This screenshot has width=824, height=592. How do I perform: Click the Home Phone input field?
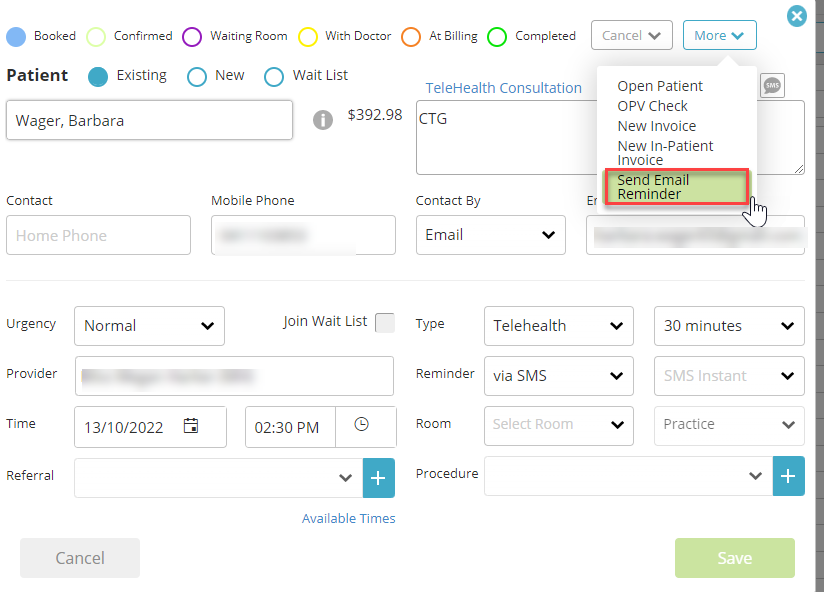[98, 235]
